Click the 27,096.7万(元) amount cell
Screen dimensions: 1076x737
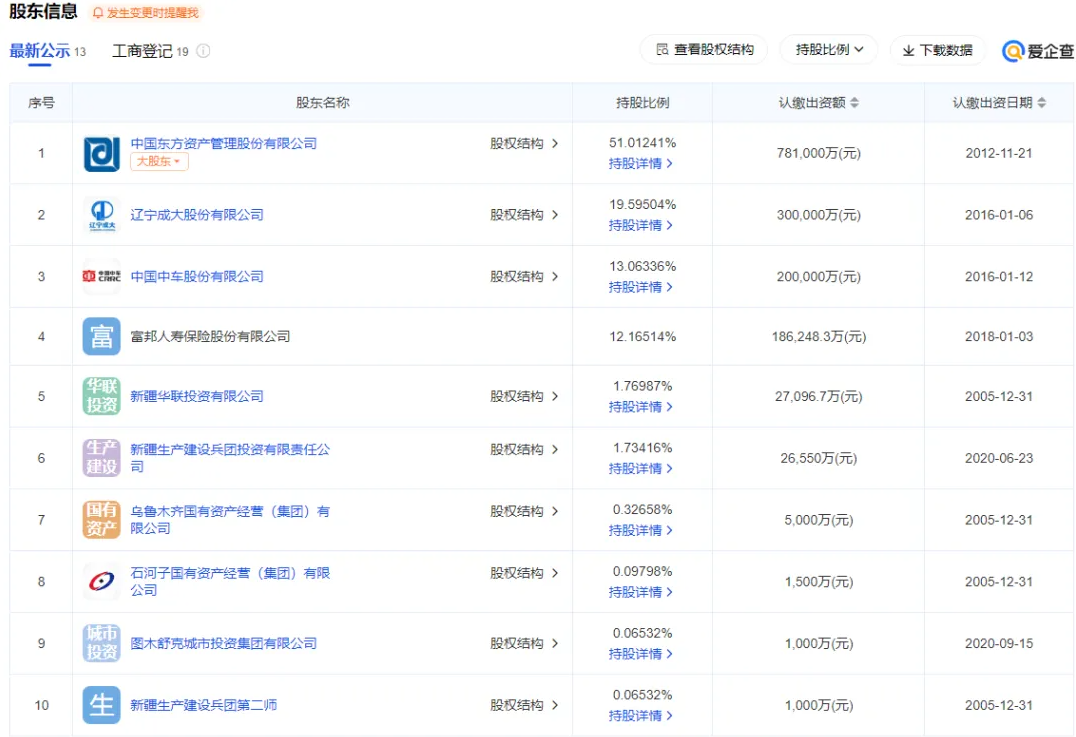[819, 396]
